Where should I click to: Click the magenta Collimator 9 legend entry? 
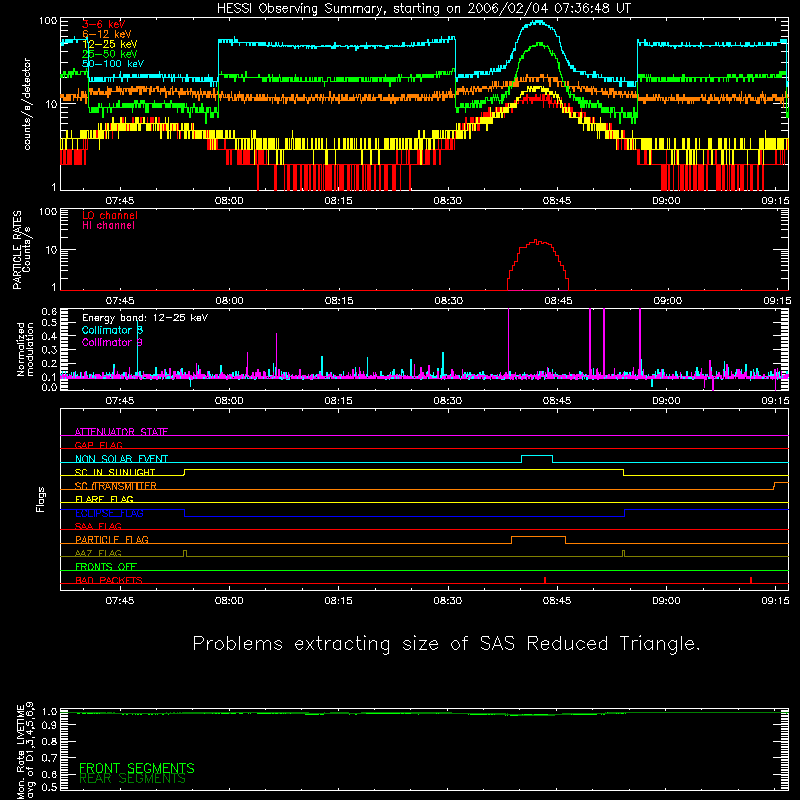click(x=112, y=342)
